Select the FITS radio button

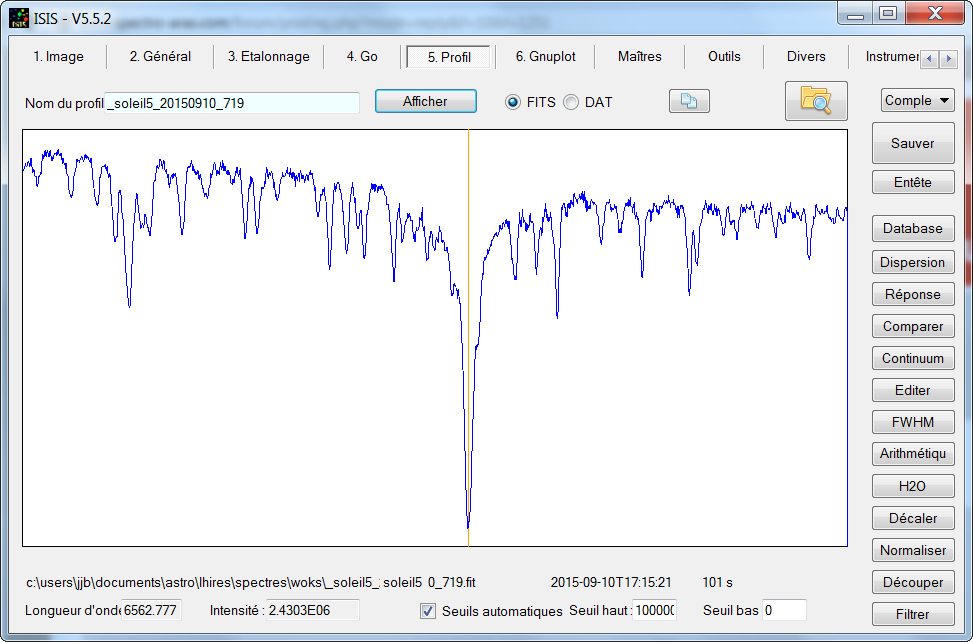[513, 102]
